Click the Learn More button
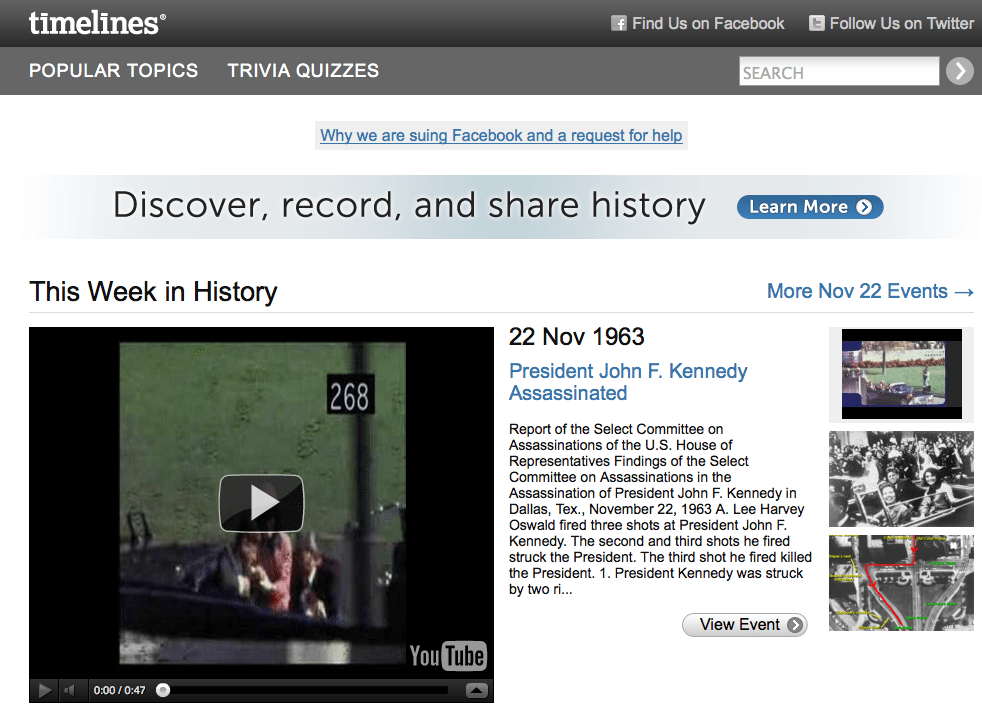The height and width of the screenshot is (726, 982). click(810, 207)
